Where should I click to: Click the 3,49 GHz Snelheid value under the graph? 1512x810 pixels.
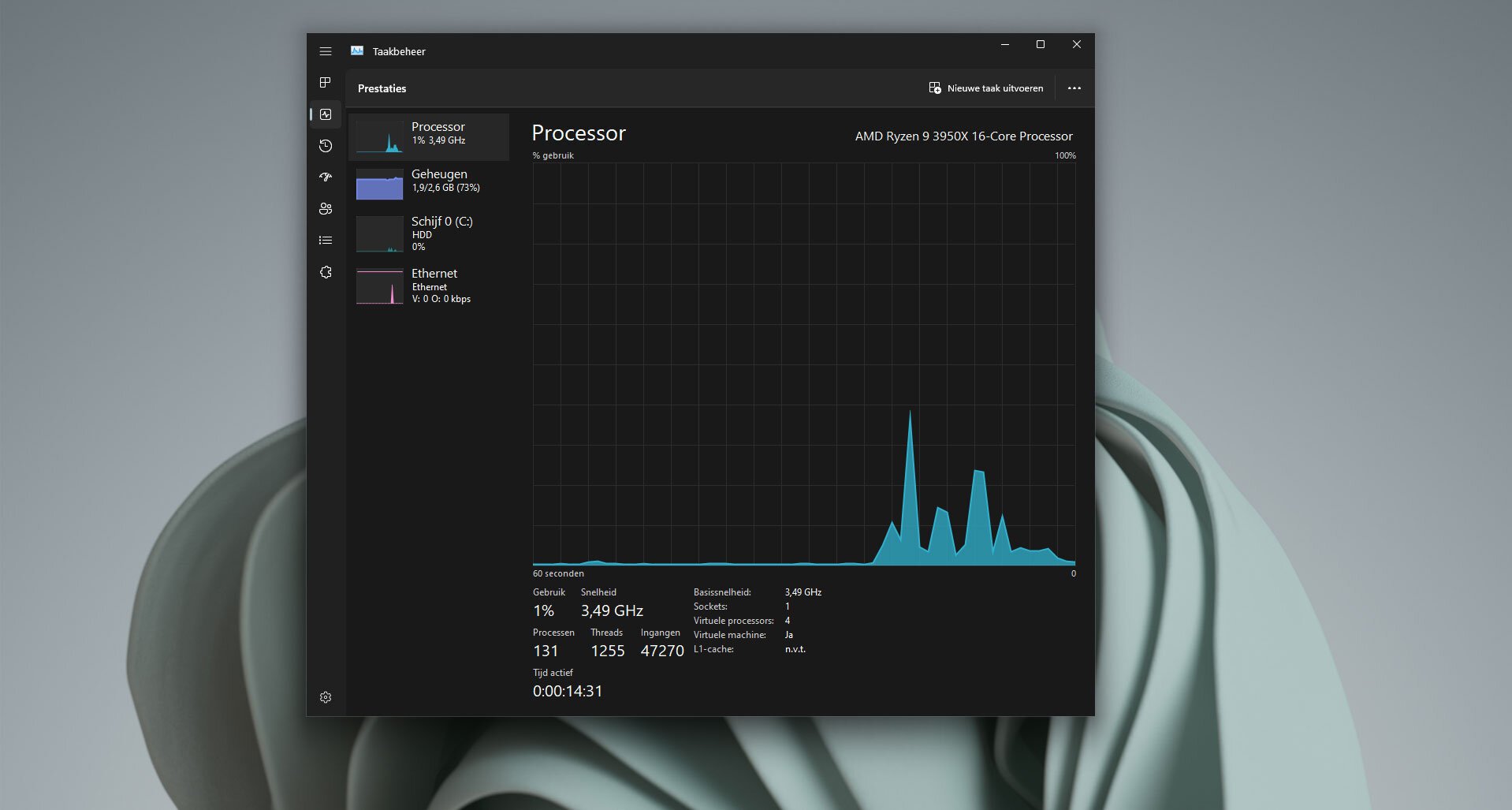tap(612, 611)
